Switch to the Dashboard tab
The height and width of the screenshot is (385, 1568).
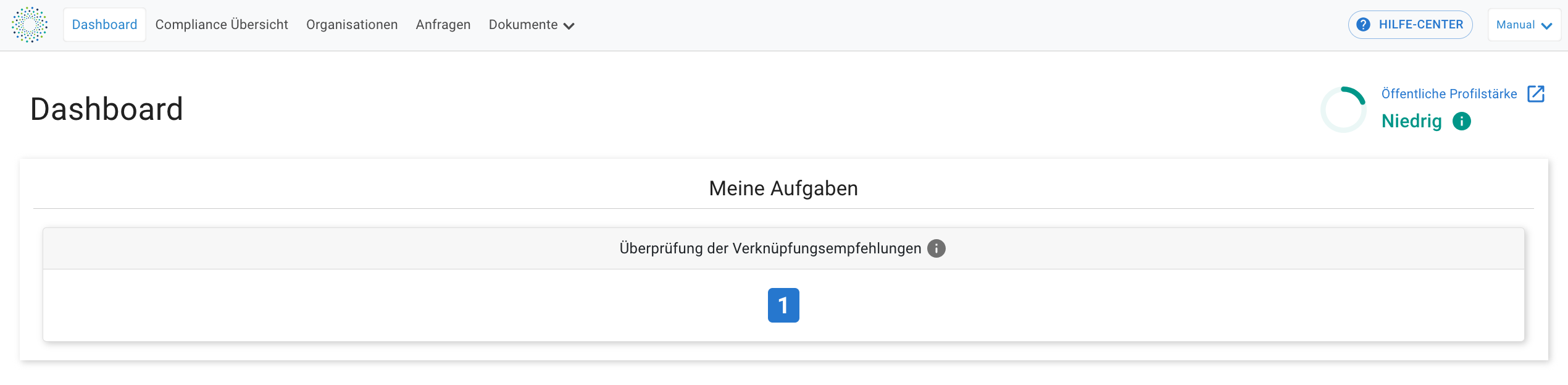coord(104,25)
